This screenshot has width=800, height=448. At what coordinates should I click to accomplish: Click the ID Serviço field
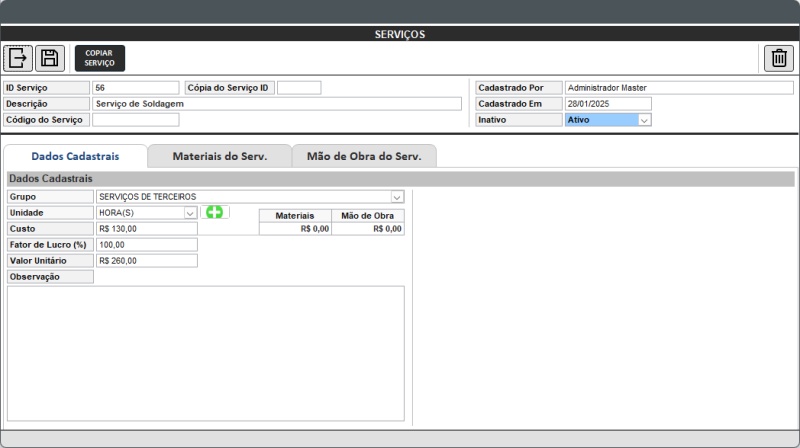(136, 88)
